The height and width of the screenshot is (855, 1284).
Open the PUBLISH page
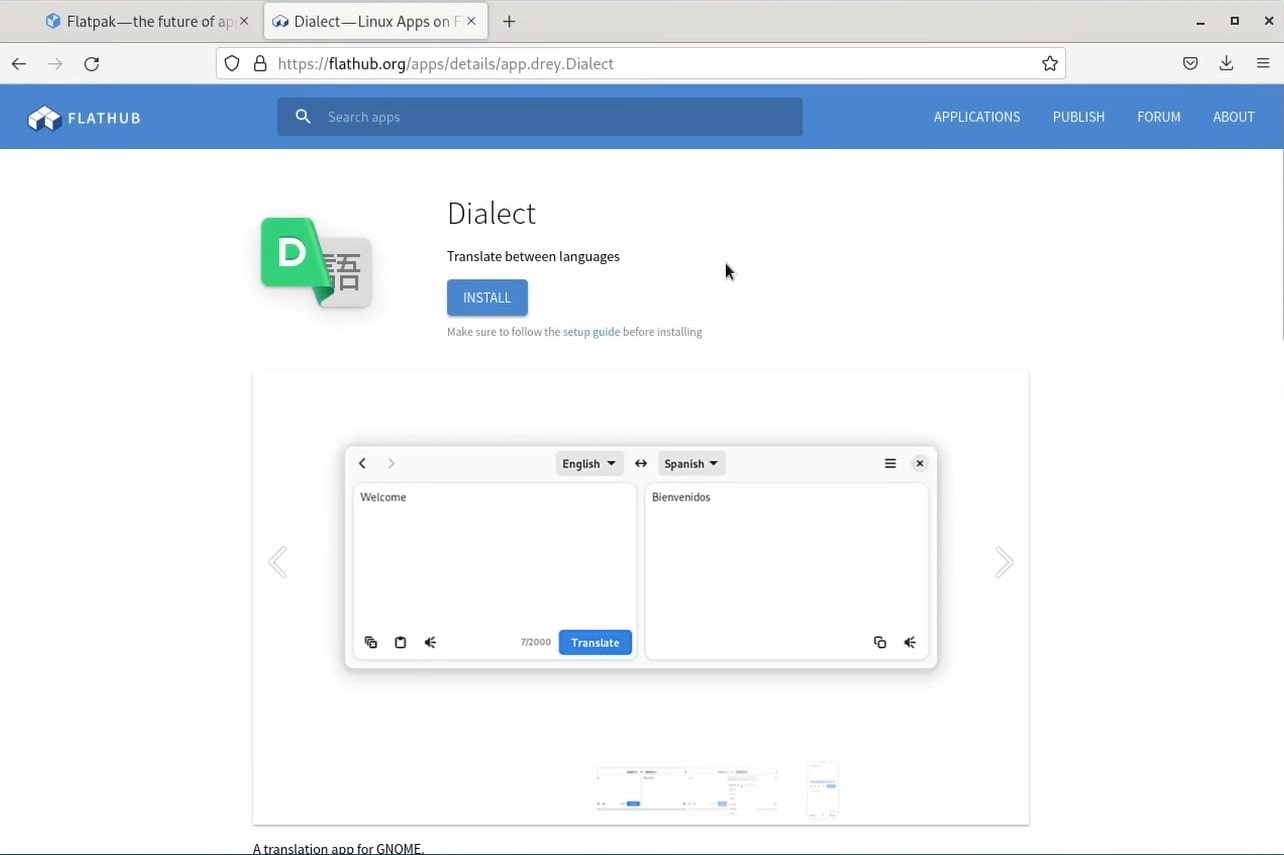(1078, 117)
